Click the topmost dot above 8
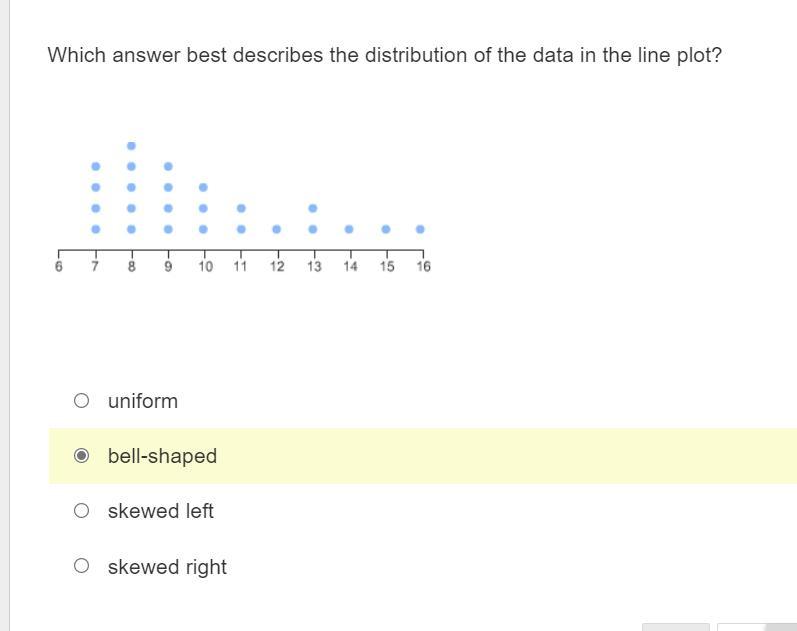Viewport: 797px width, 631px height. pos(131,146)
